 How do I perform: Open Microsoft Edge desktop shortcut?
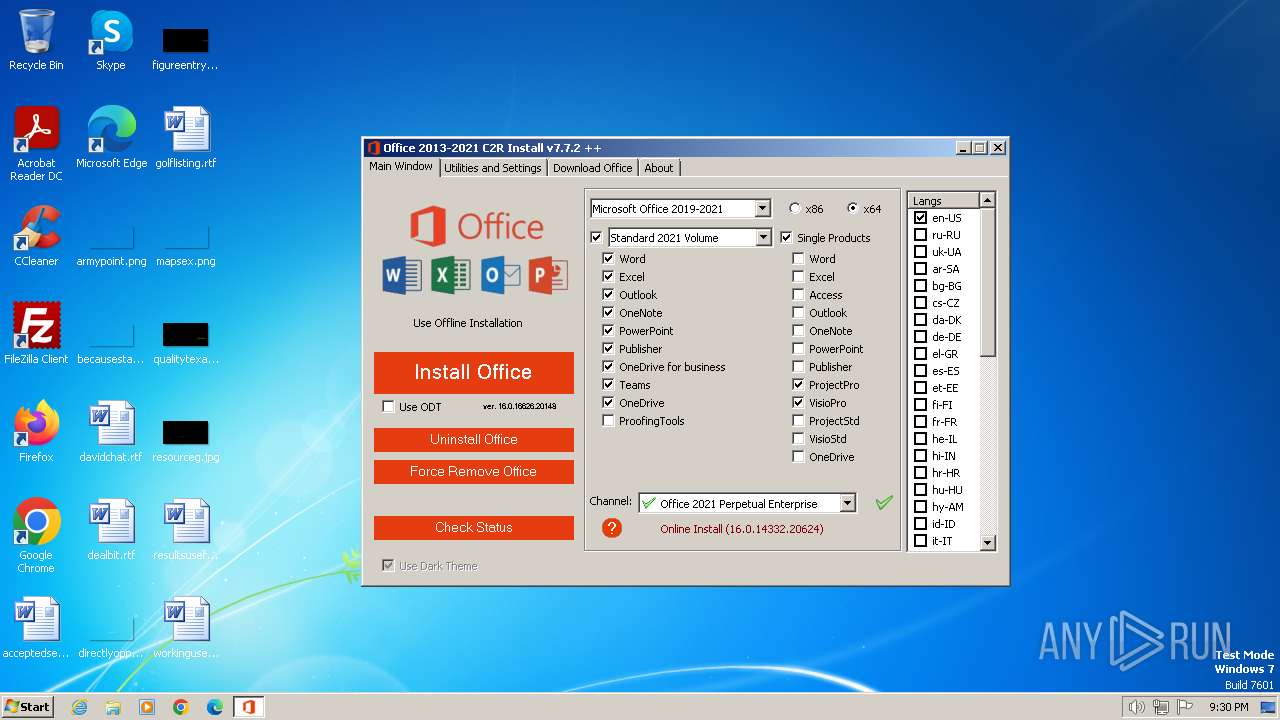[111, 137]
